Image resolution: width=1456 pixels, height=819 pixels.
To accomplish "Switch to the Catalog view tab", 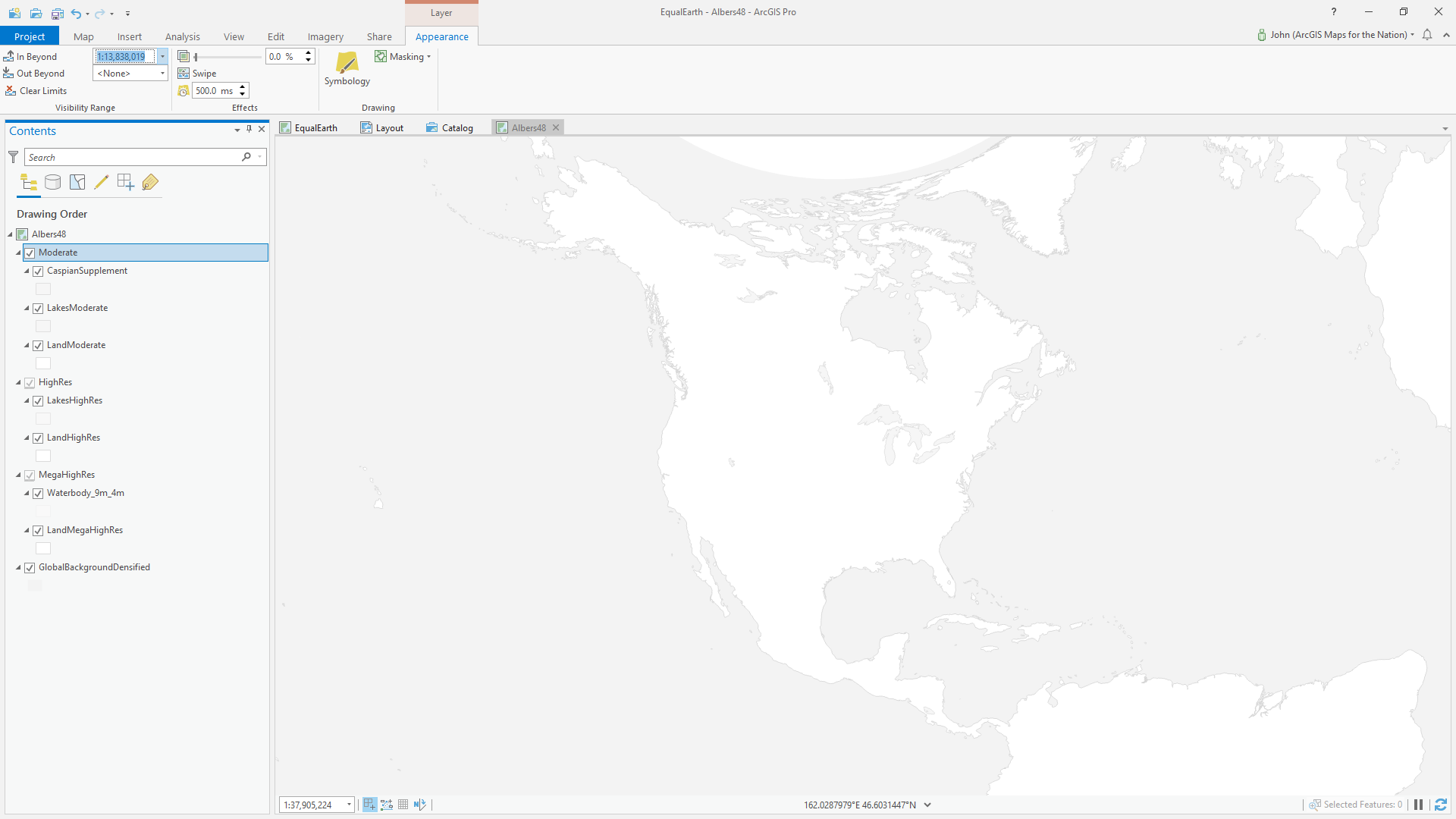I will pyautogui.click(x=450, y=127).
